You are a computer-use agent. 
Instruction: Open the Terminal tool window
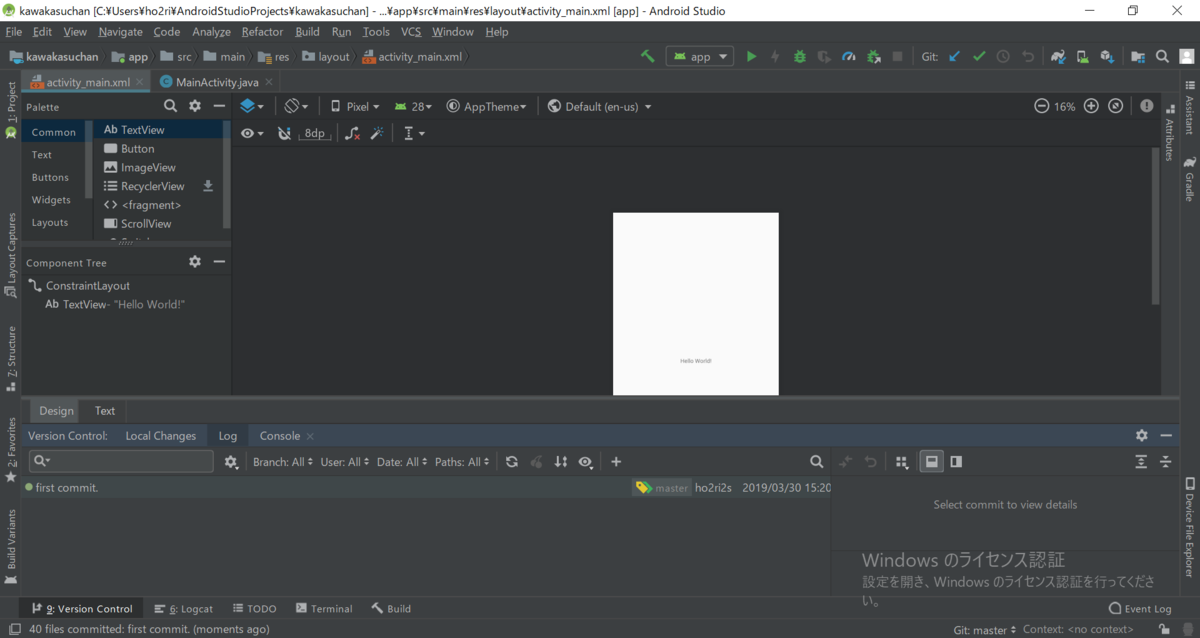pos(324,608)
